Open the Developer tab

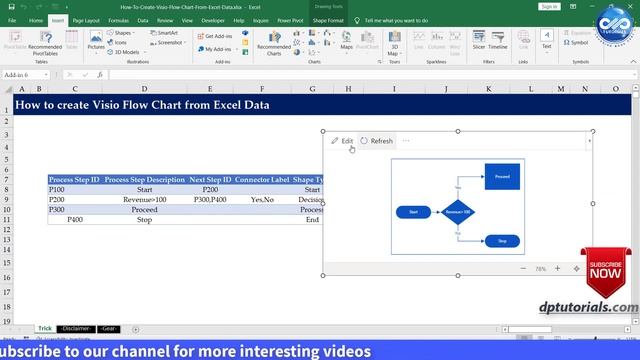tap(213, 20)
